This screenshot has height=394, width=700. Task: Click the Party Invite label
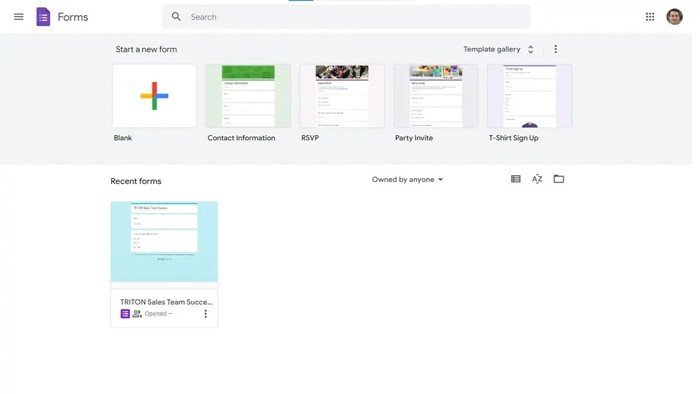click(414, 138)
